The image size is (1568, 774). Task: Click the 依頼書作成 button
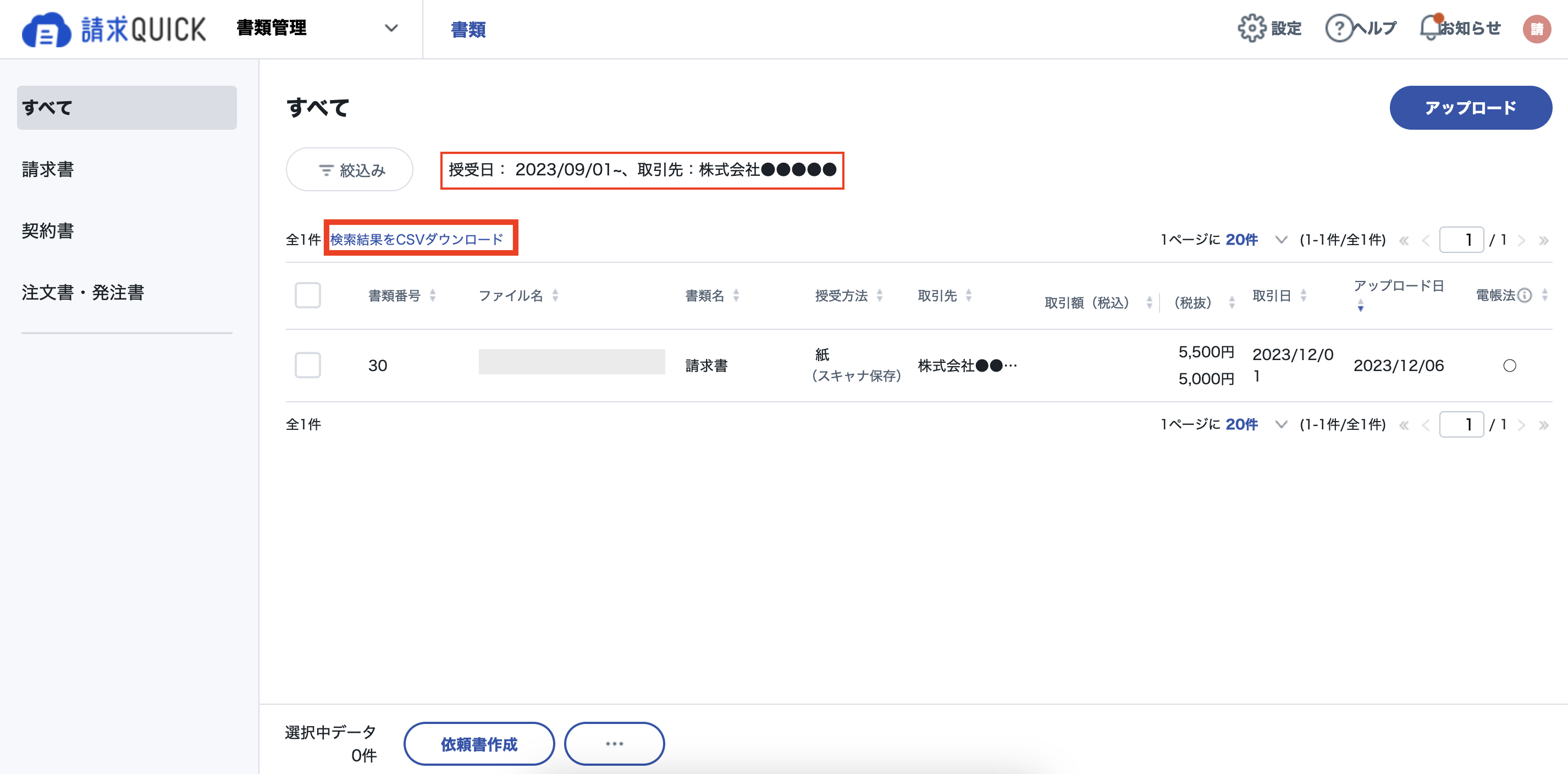click(479, 744)
